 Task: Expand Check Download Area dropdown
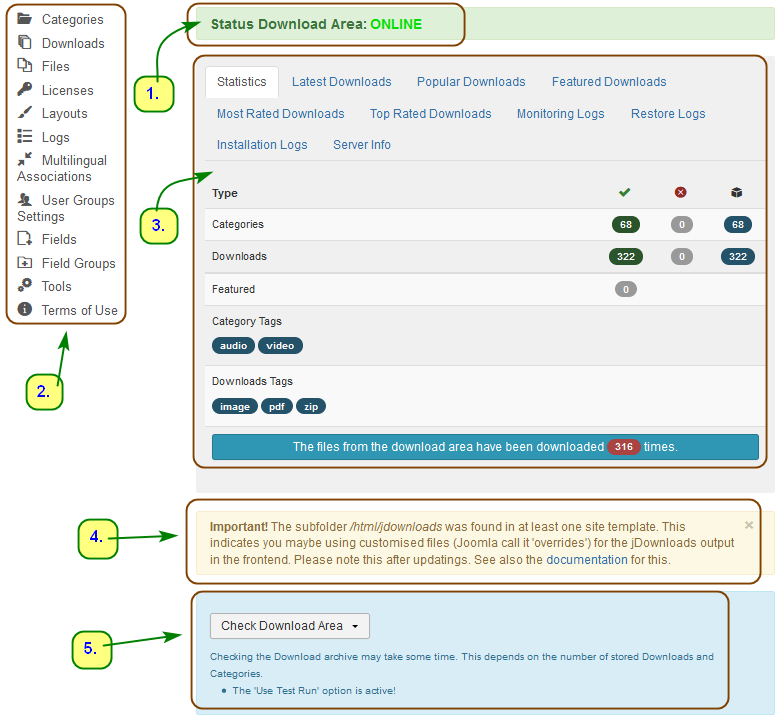pyautogui.click(x=290, y=626)
